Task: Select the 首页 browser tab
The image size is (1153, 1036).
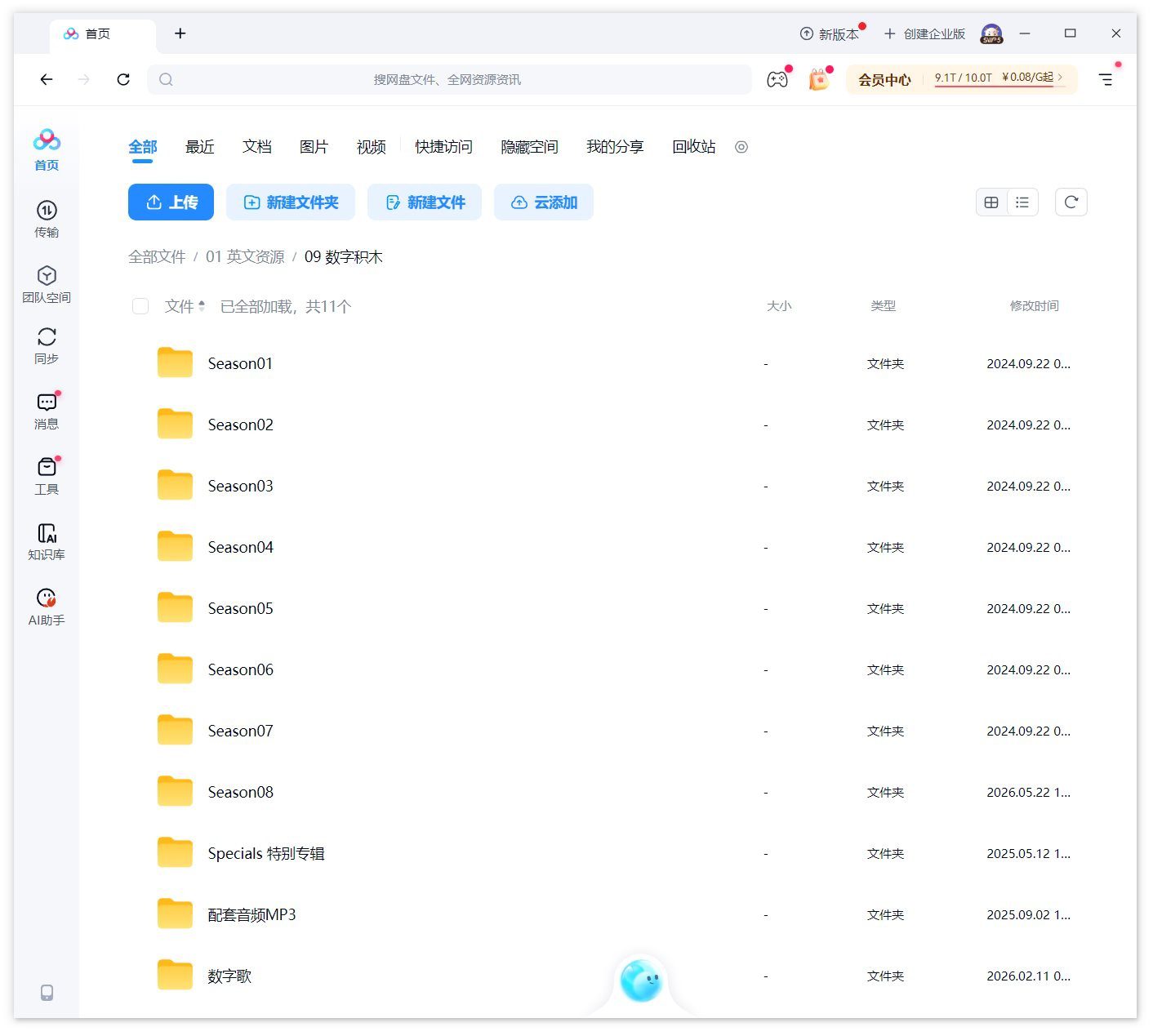Action: point(103,33)
